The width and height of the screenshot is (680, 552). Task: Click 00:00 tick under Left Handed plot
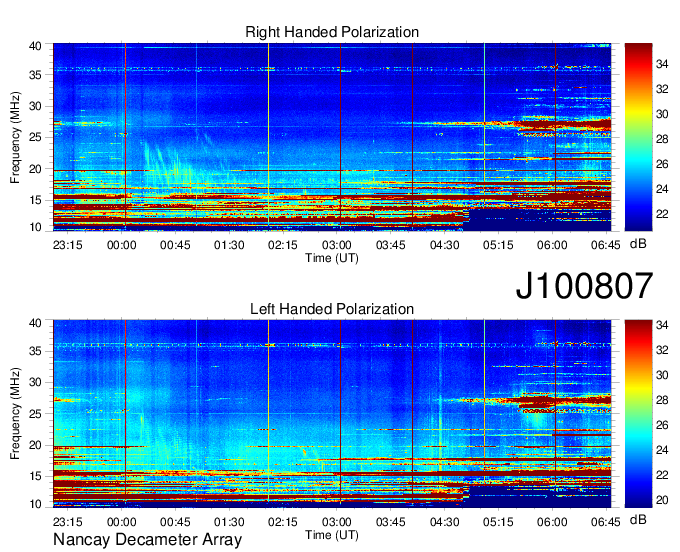[121, 522]
